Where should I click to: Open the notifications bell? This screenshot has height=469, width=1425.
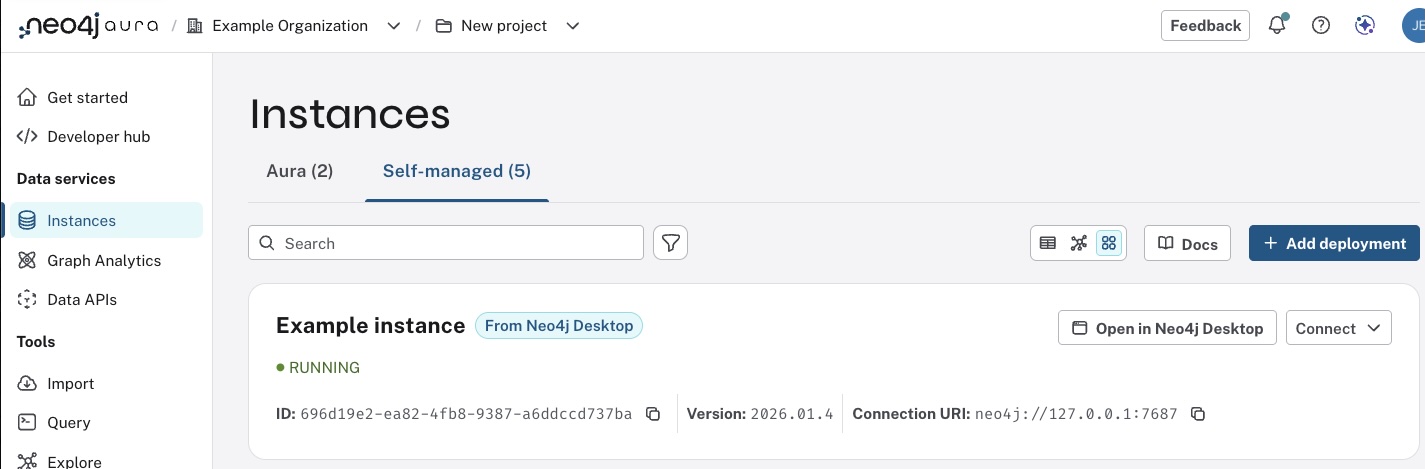point(1277,26)
